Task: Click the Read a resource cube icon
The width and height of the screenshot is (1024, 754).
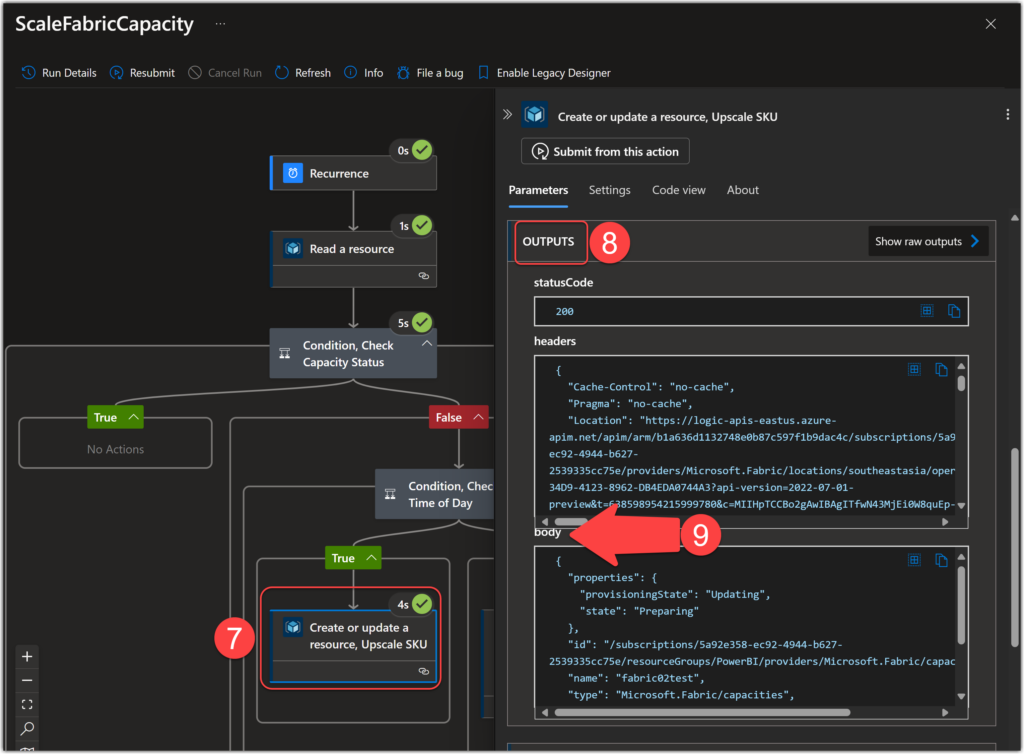Action: click(x=293, y=249)
